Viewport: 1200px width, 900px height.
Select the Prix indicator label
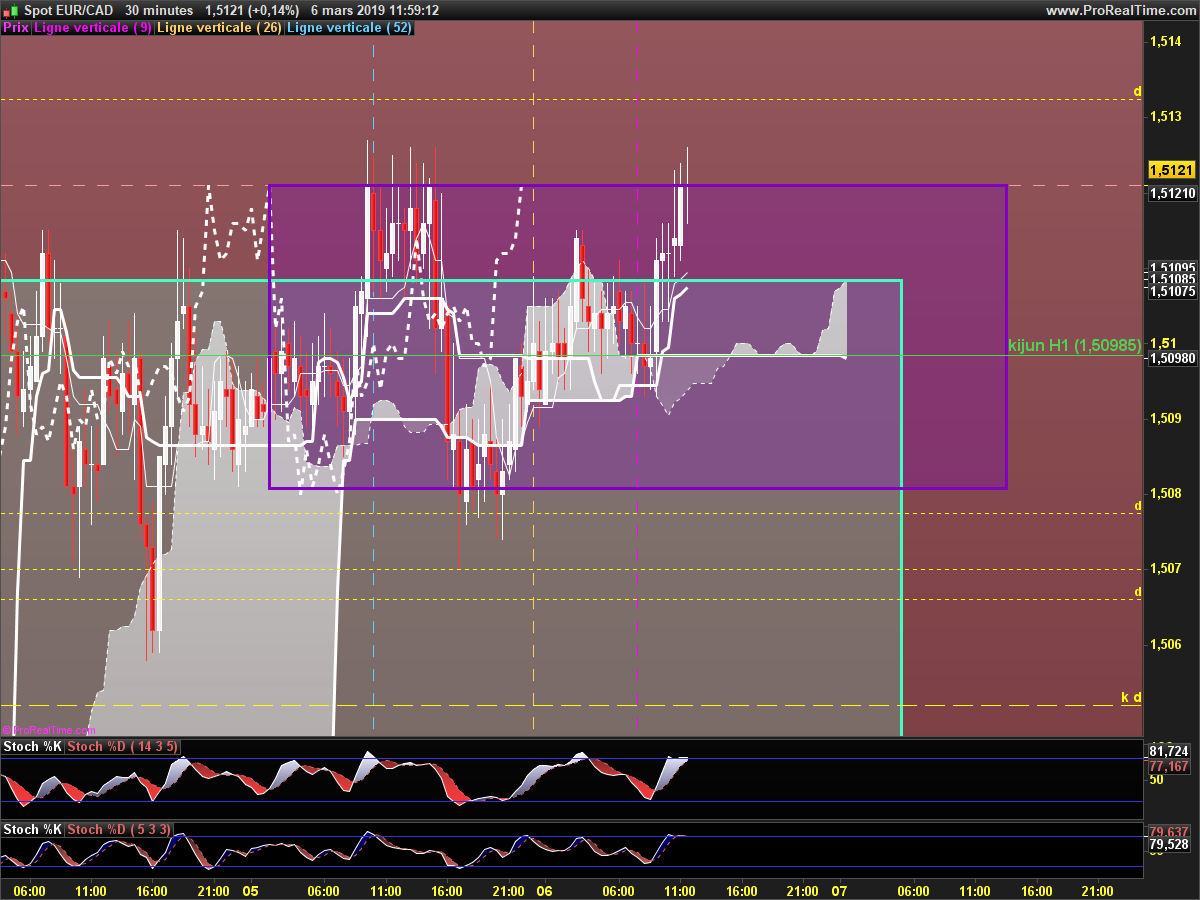tap(15, 28)
